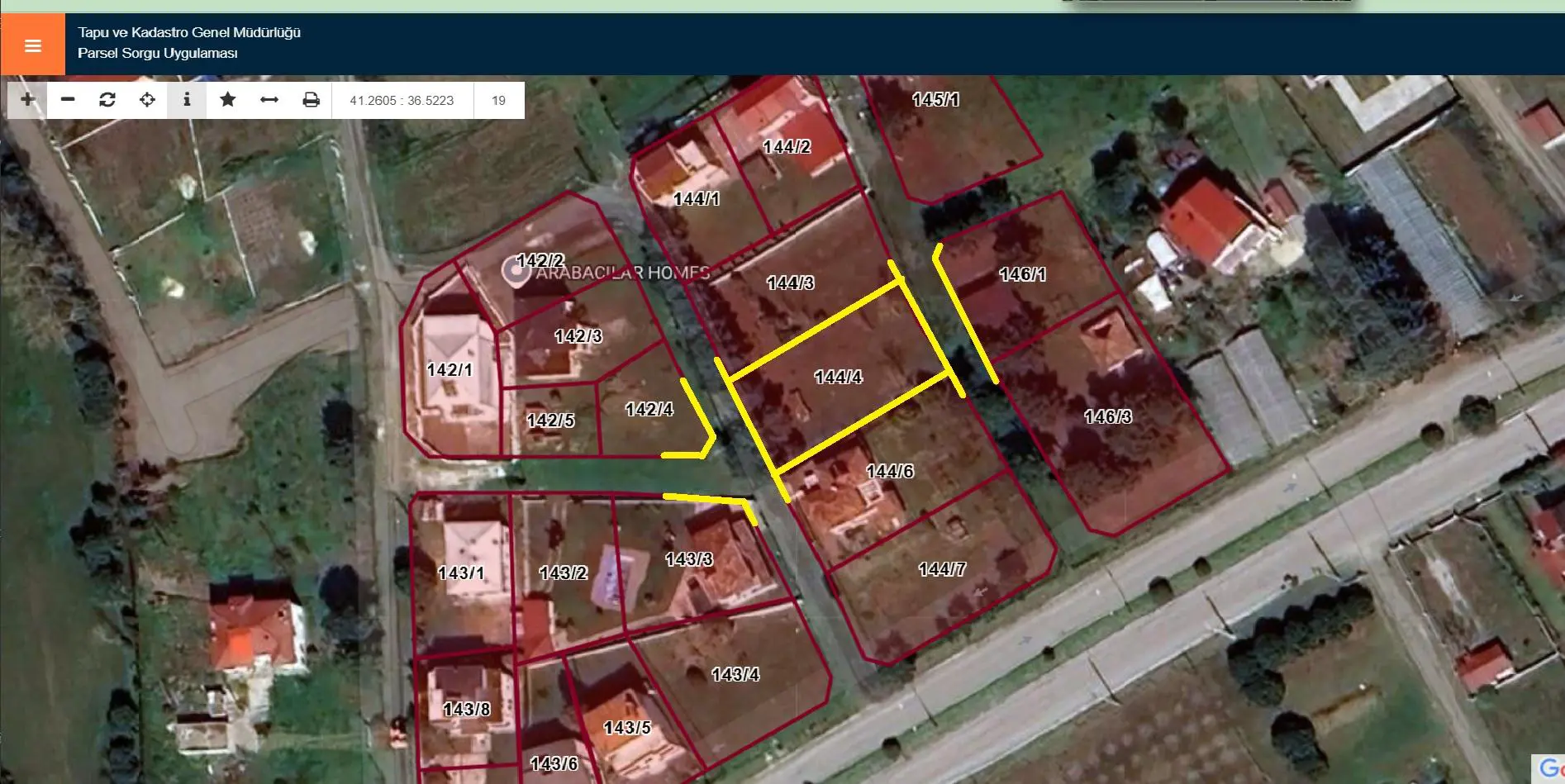Select parcel 143/2 label
The height and width of the screenshot is (784, 1565).
pyautogui.click(x=563, y=573)
